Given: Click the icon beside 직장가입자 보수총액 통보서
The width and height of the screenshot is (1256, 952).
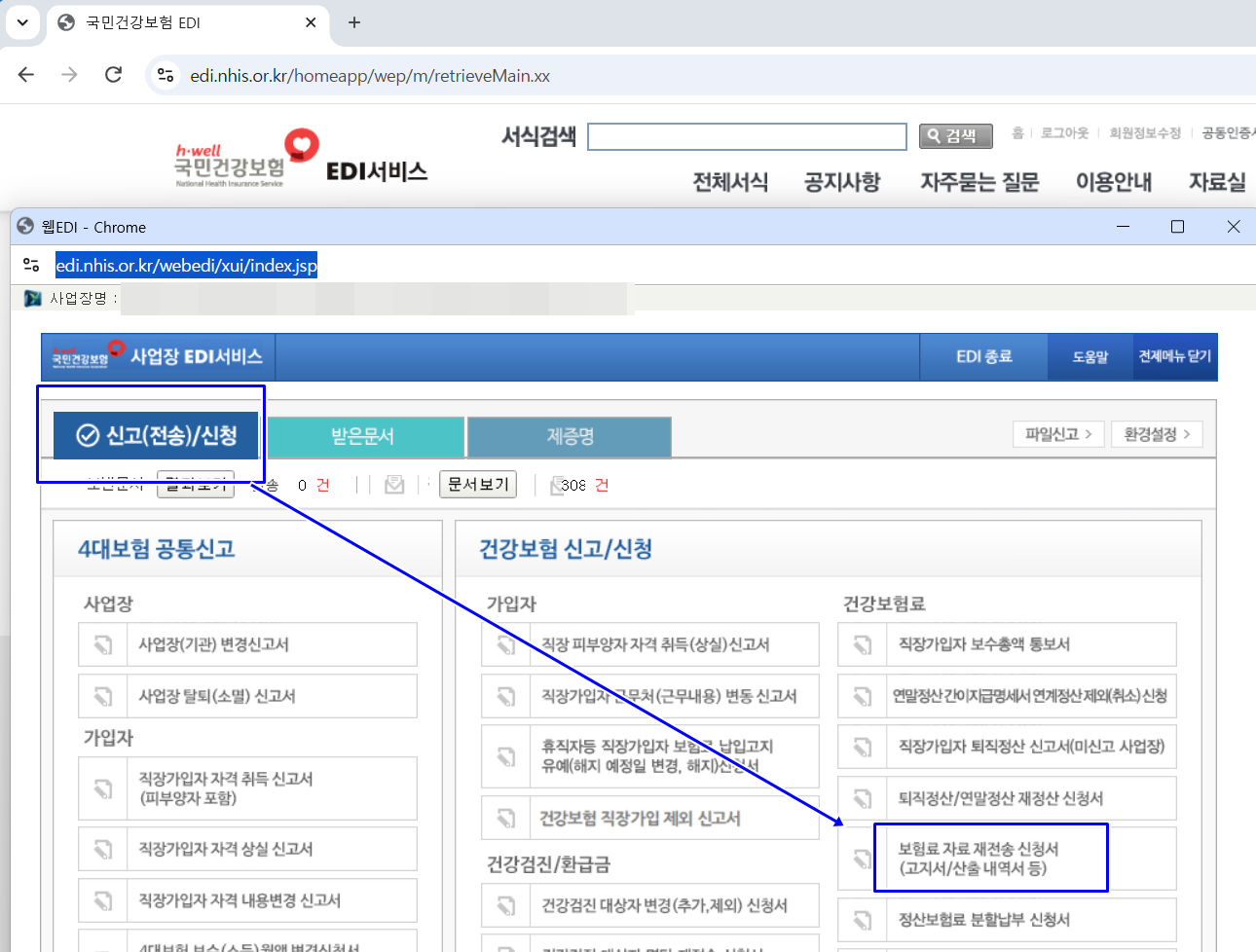Looking at the screenshot, I should pyautogui.click(x=862, y=644).
